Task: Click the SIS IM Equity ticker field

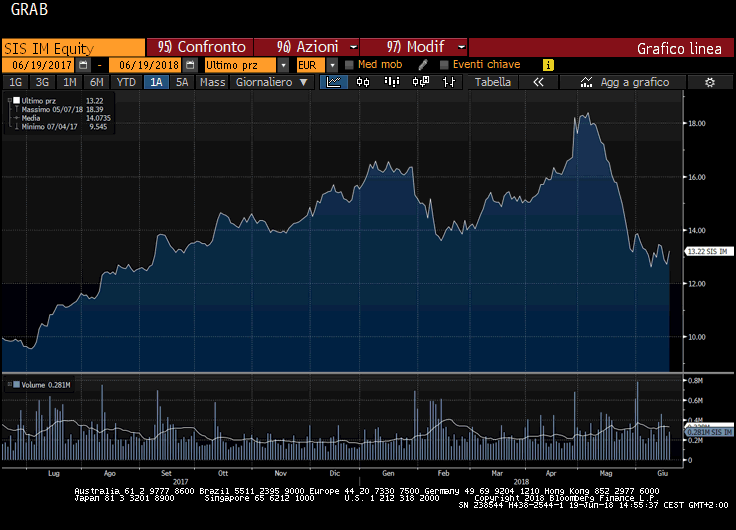Action: [74, 48]
